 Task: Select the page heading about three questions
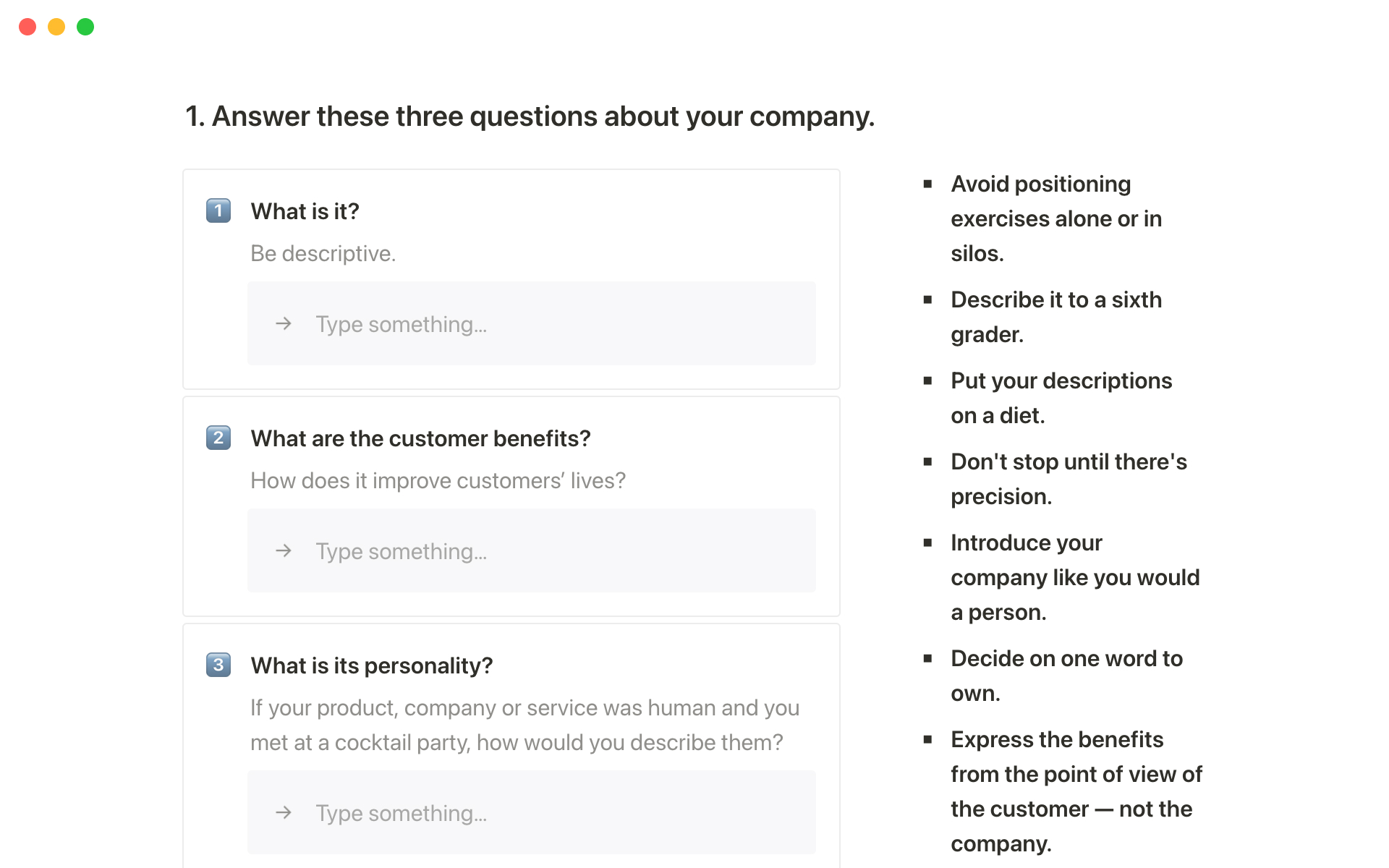pyautogui.click(x=530, y=116)
